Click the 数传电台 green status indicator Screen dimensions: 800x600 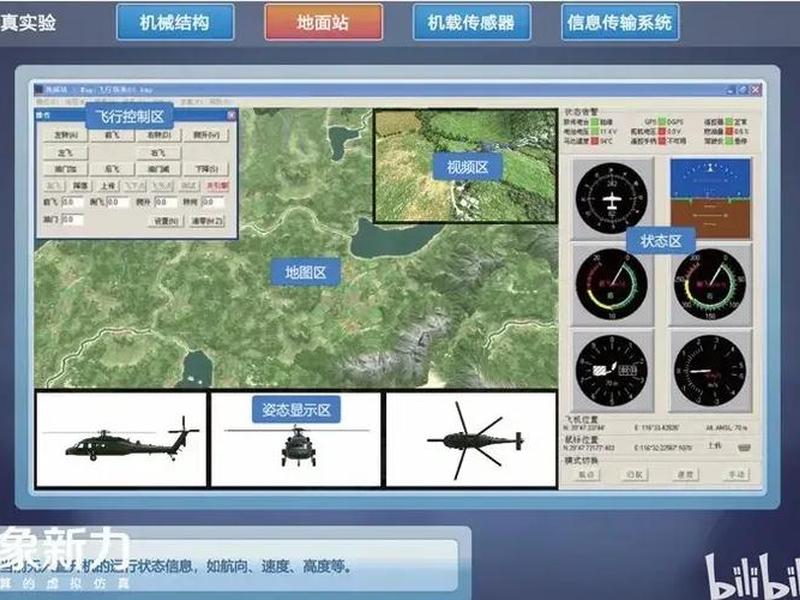594,122
